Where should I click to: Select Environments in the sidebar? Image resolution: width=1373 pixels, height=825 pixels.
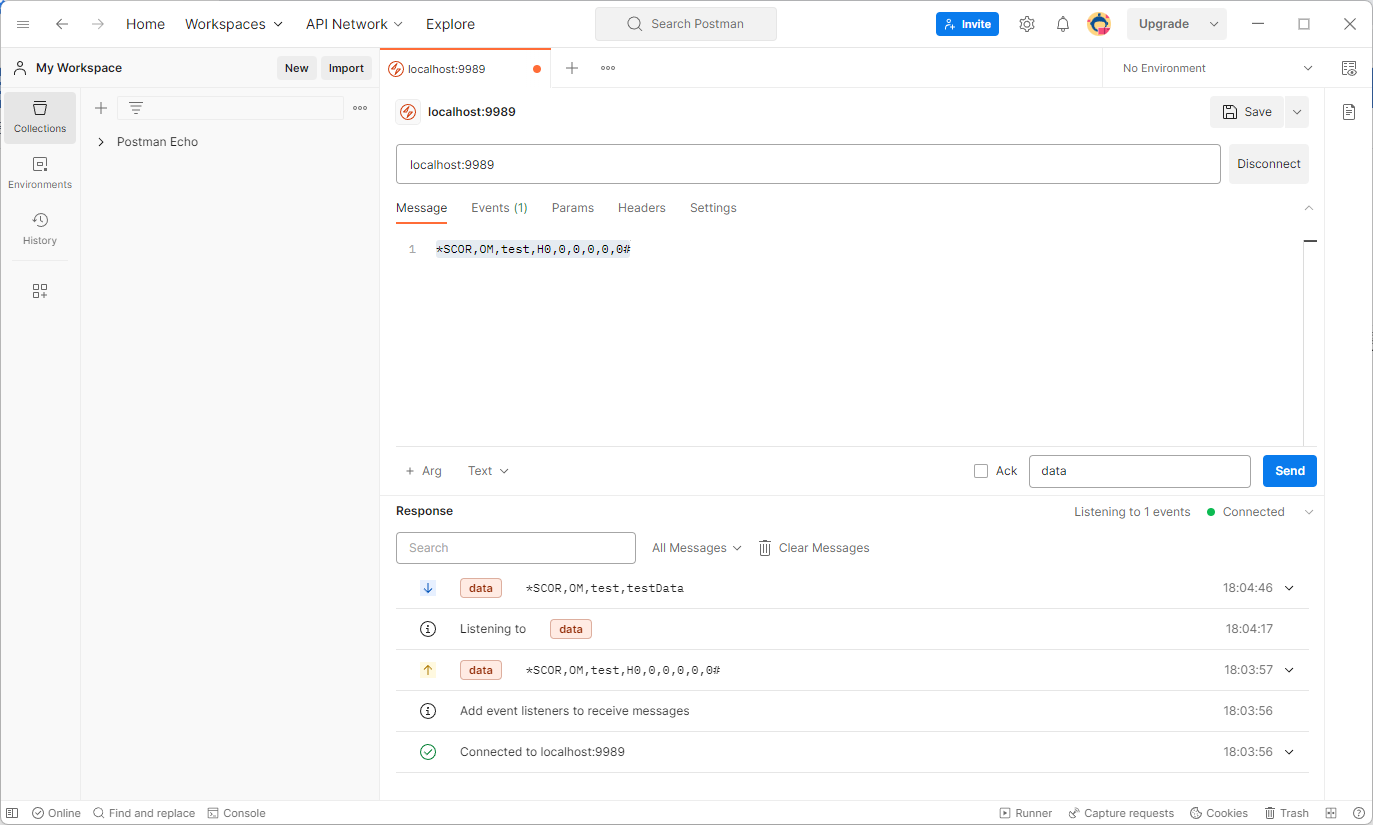point(40,173)
